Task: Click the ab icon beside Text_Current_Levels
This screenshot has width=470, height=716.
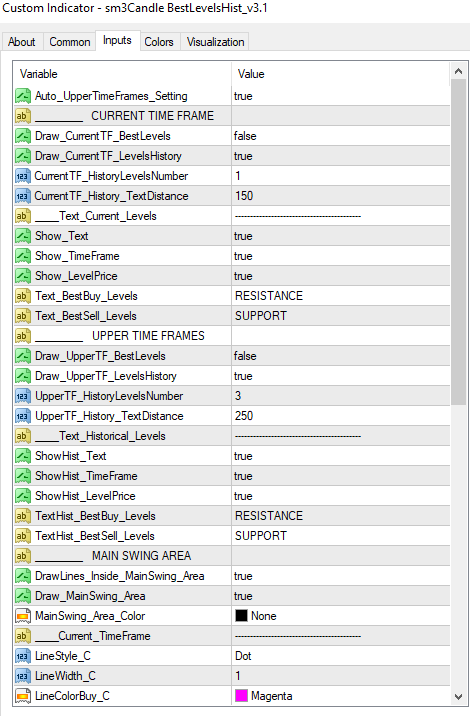Action: pyautogui.click(x=22, y=216)
